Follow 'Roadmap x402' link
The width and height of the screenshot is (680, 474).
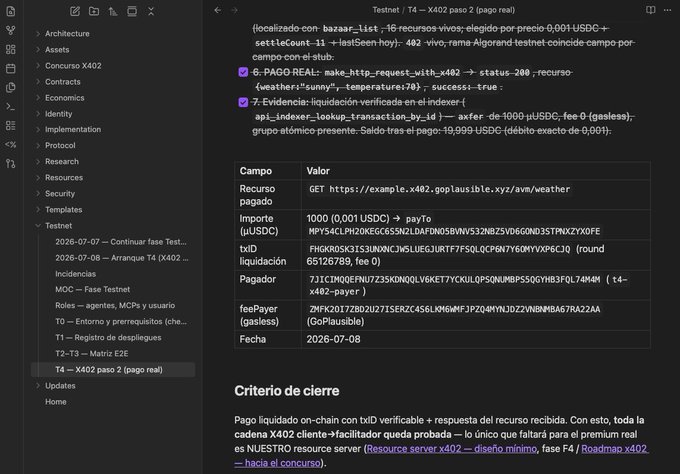click(615, 448)
